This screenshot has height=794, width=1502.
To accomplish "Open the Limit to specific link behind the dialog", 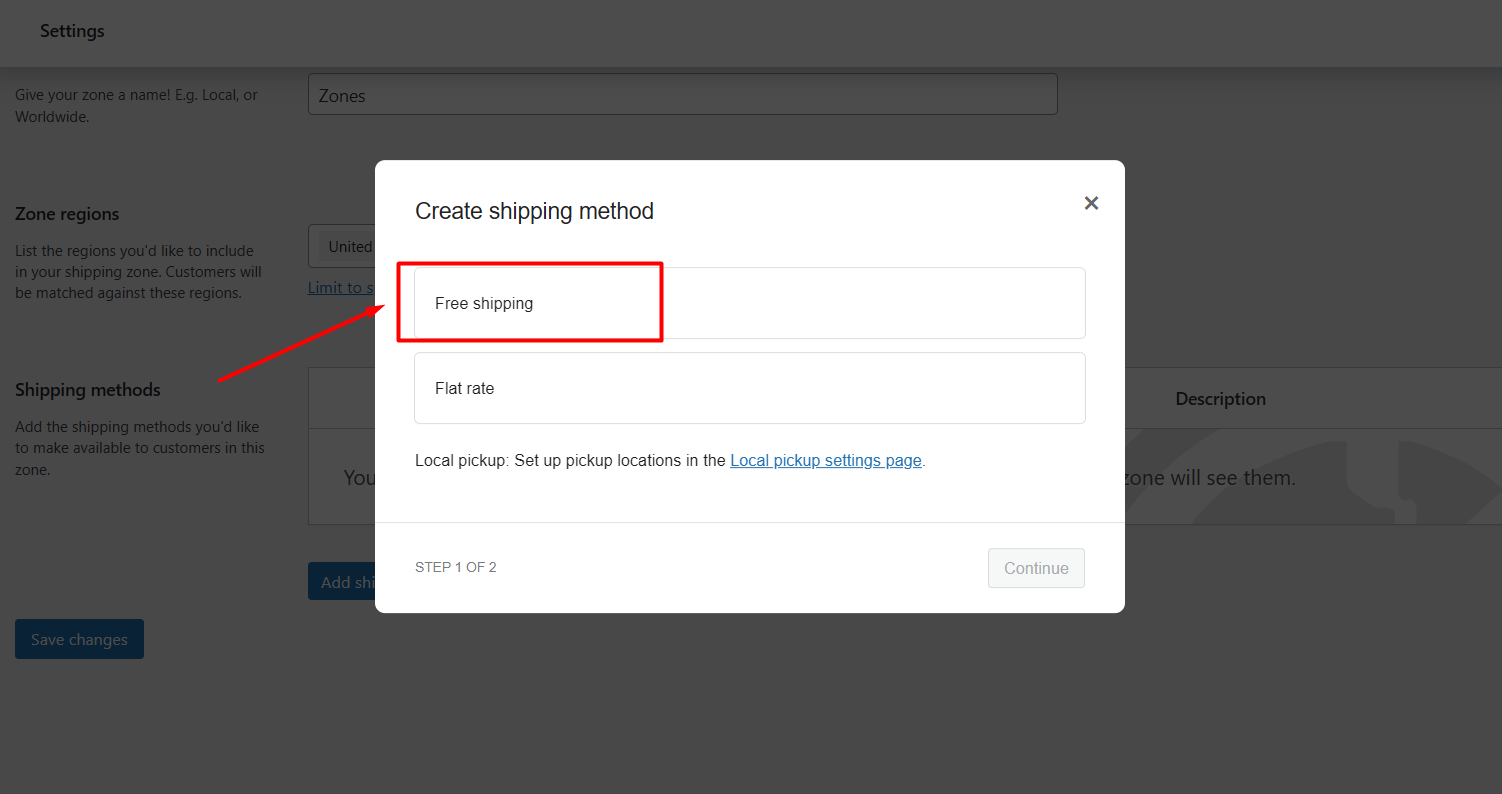I will coord(341,288).
